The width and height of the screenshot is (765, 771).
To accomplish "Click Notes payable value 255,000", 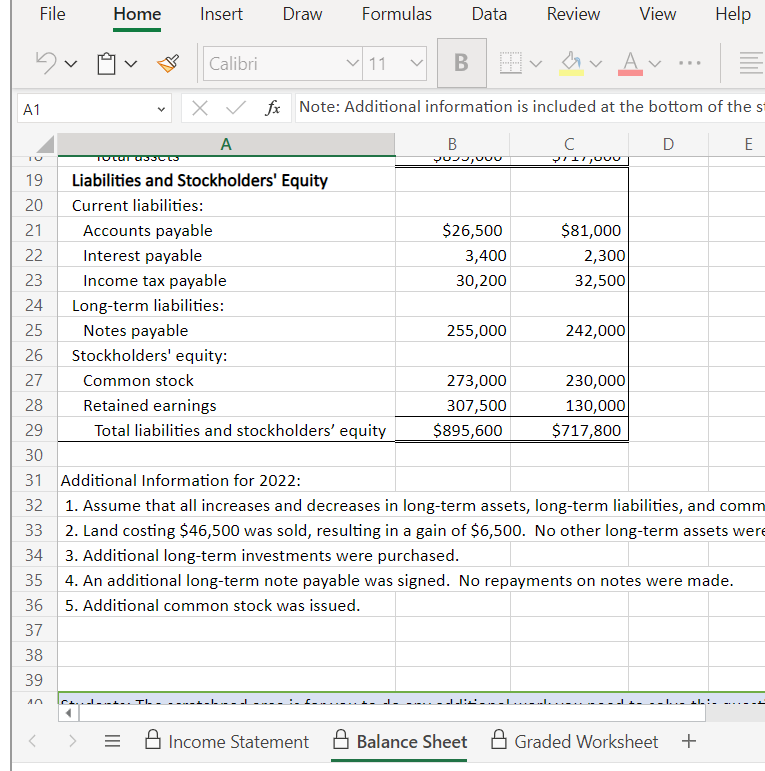I will [452, 330].
